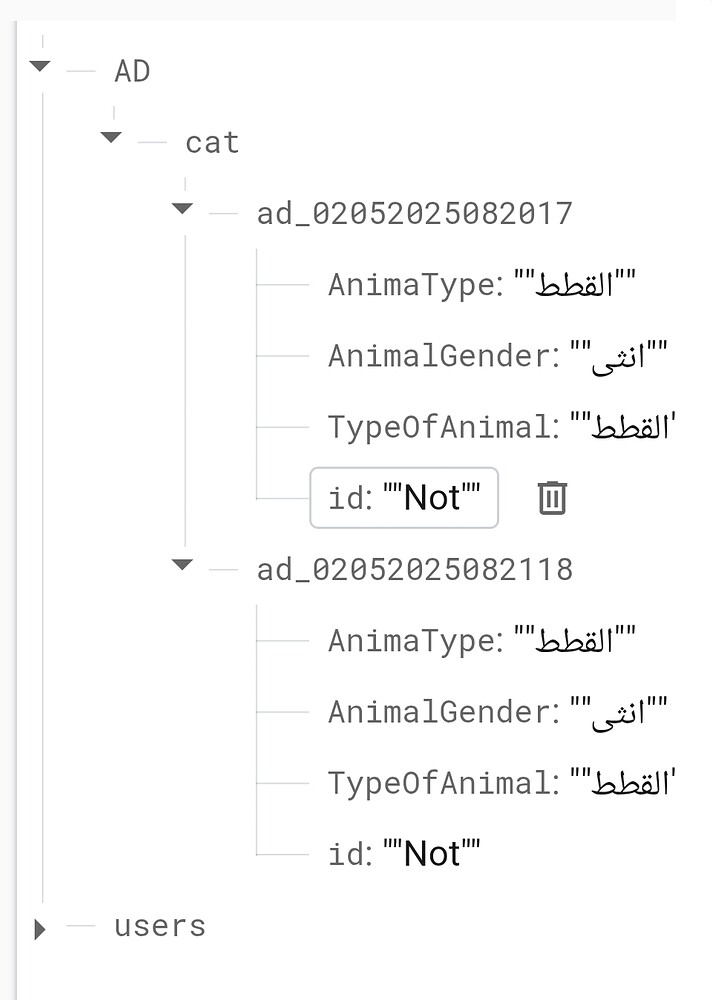Select the users node label
712x1000 pixels.
(x=160, y=926)
